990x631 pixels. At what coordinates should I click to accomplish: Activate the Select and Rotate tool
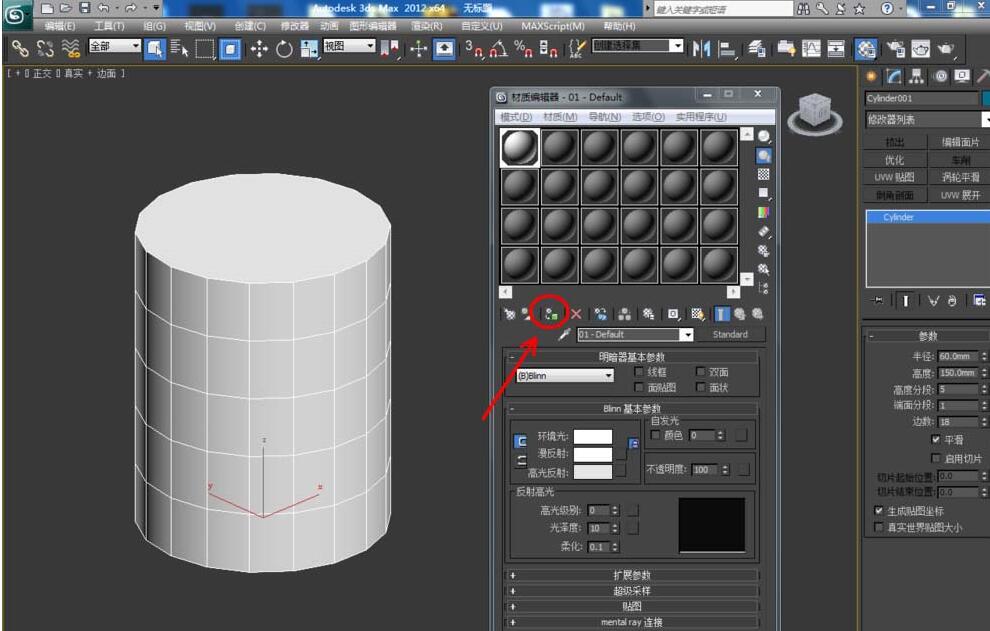click(x=284, y=49)
